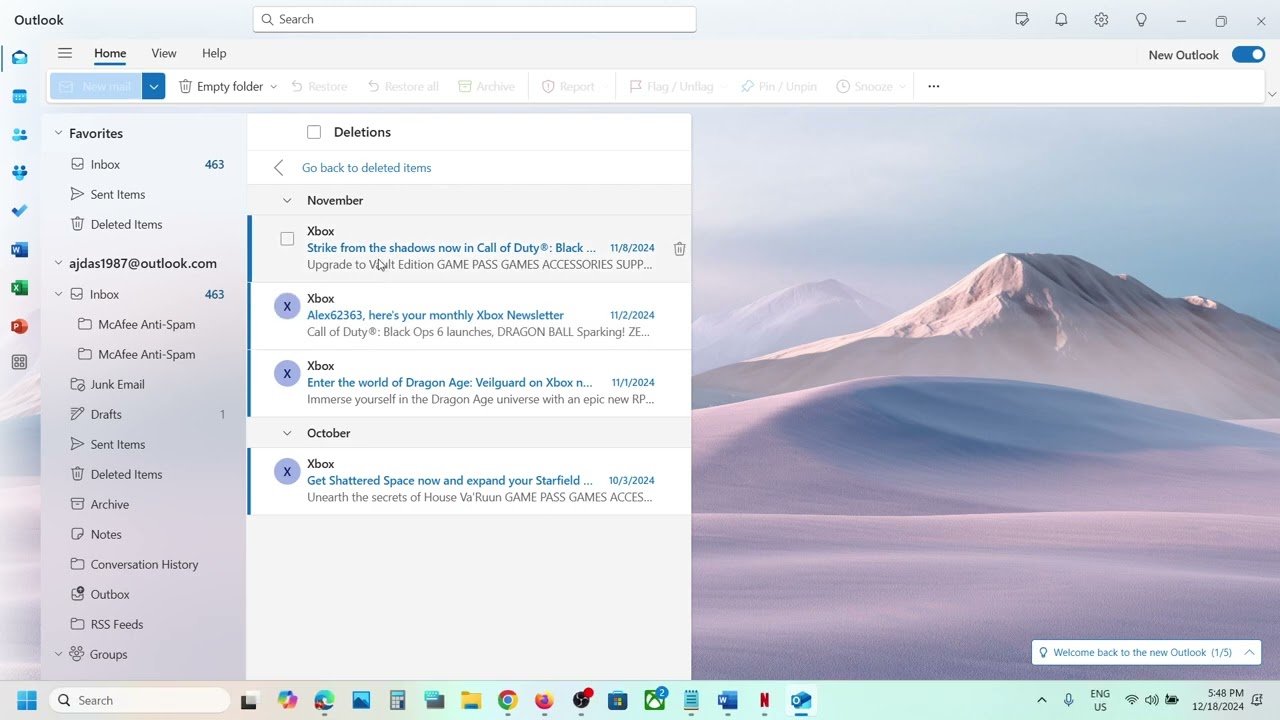Click the Empty folder button
The width and height of the screenshot is (1280, 720).
221,86
